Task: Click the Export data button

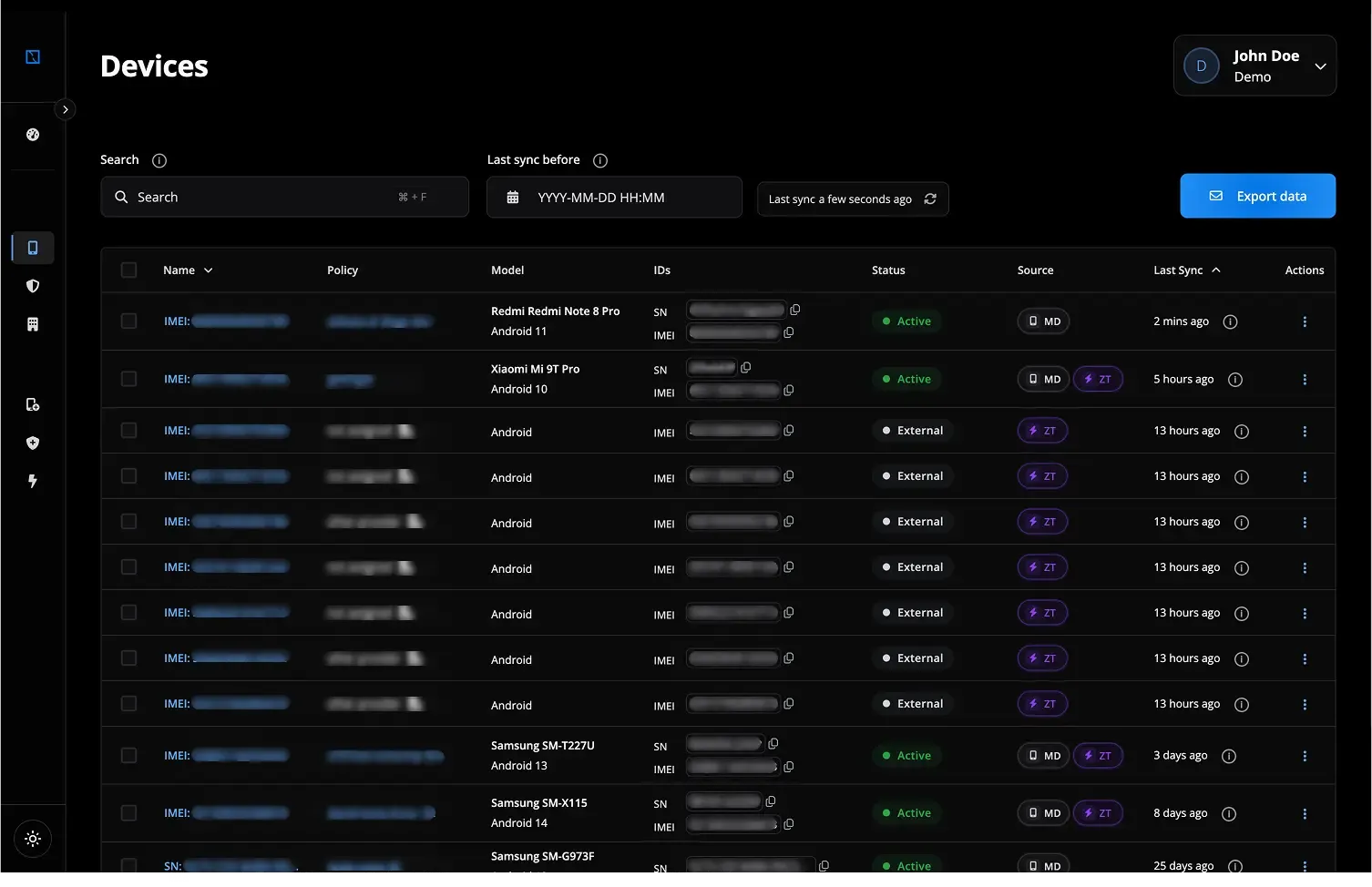Action: [x=1257, y=196]
